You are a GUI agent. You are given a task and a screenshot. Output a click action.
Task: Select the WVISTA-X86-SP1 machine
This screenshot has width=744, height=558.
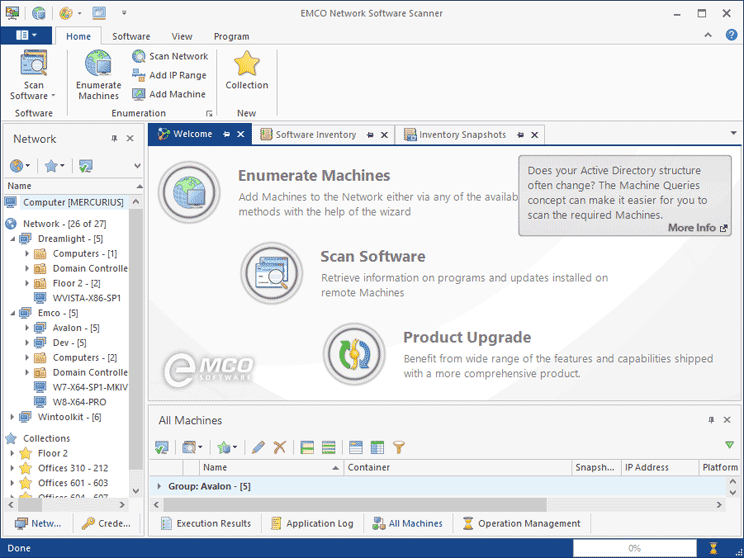click(87, 298)
